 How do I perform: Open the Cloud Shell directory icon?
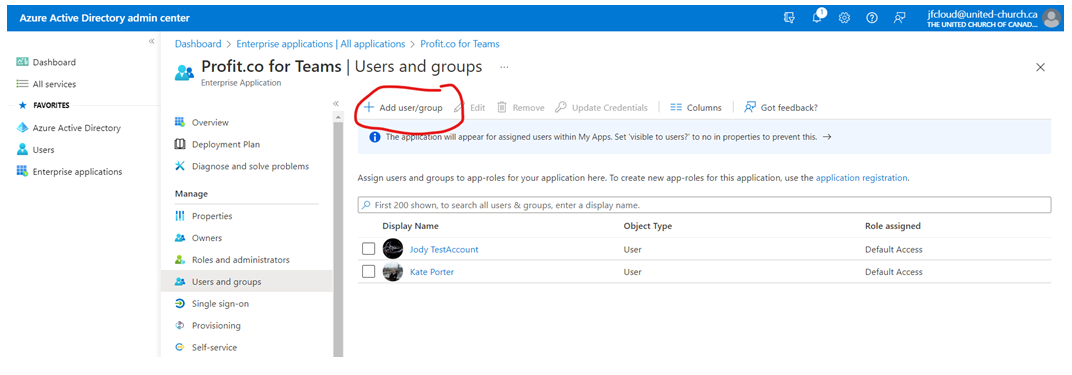pyautogui.click(x=789, y=18)
